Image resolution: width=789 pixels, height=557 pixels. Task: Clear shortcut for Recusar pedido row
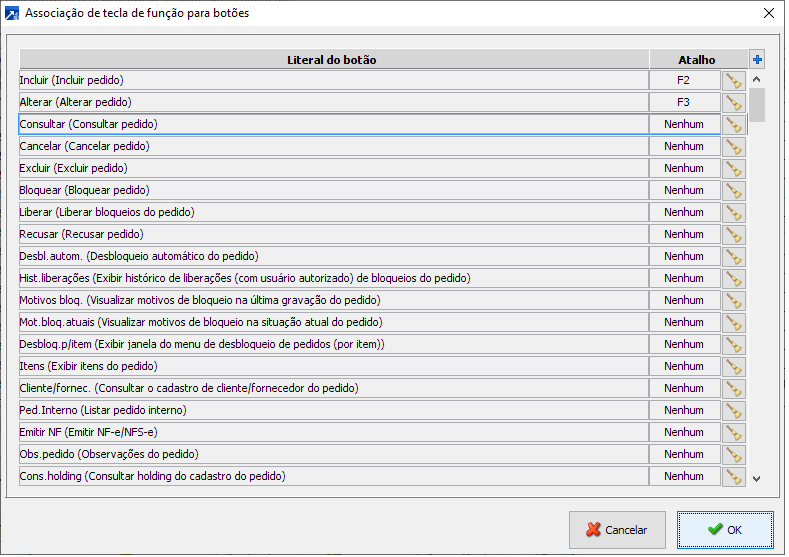(734, 234)
